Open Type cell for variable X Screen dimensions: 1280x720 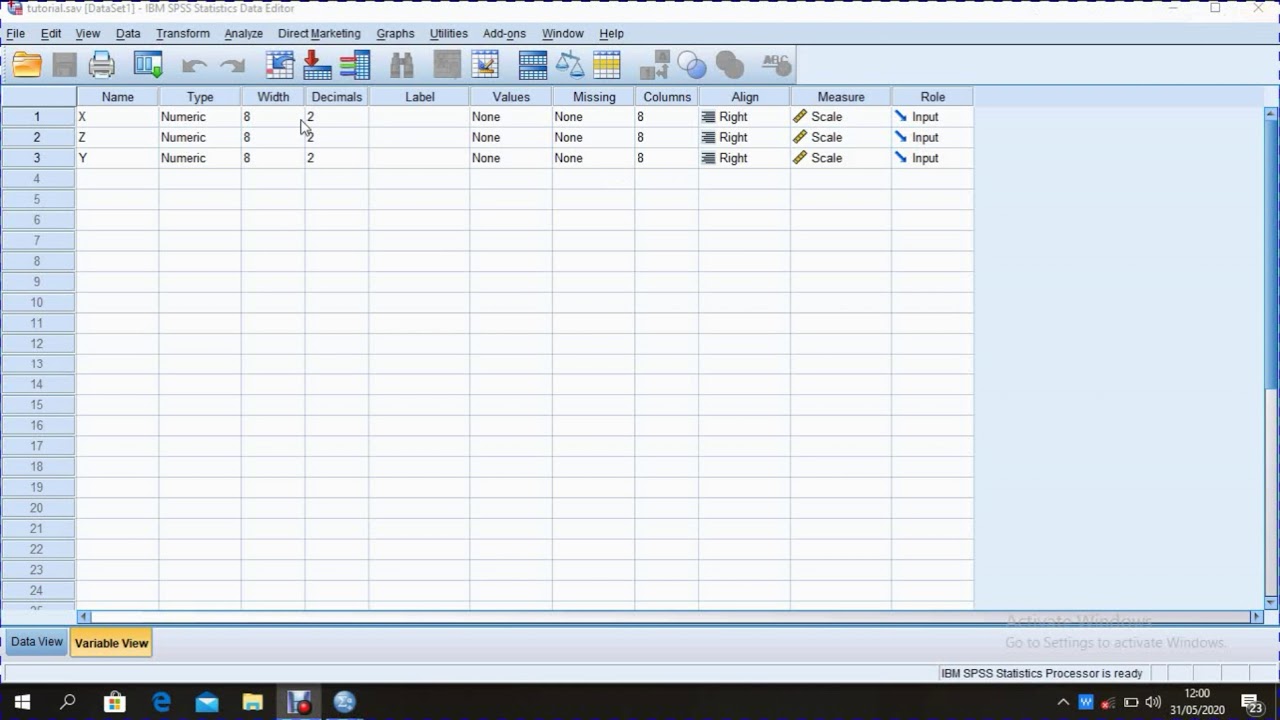(x=199, y=117)
